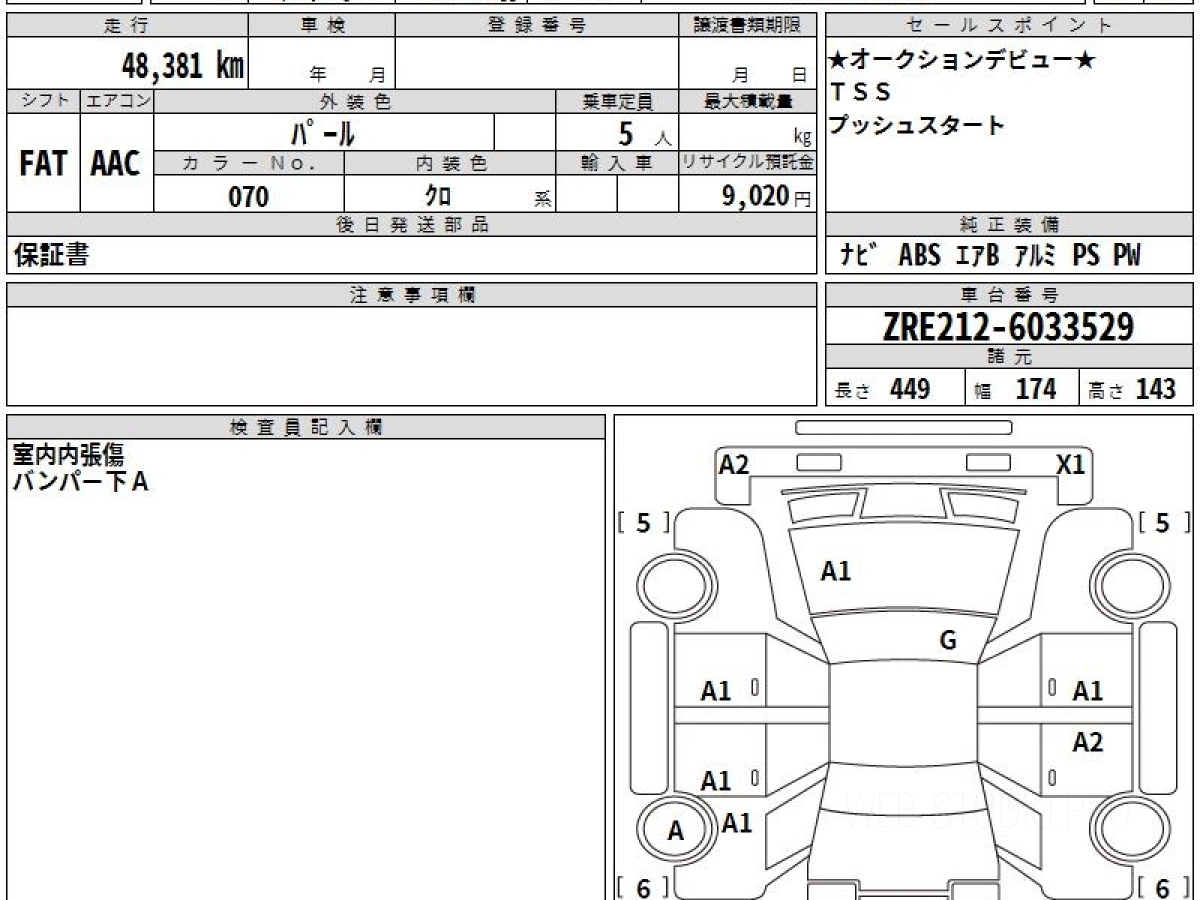
Task: Click the ナビ equipment item
Action: (x=859, y=256)
